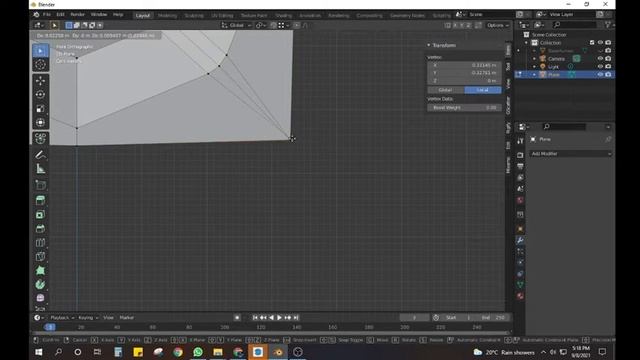Switch to the Shading workspace tab
The image size is (640, 360).
tap(283, 16)
